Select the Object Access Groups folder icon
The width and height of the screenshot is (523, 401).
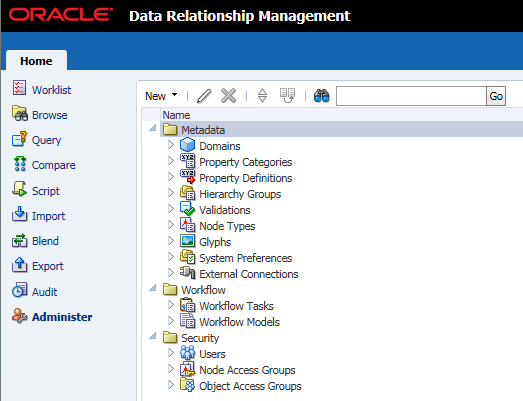click(187, 384)
